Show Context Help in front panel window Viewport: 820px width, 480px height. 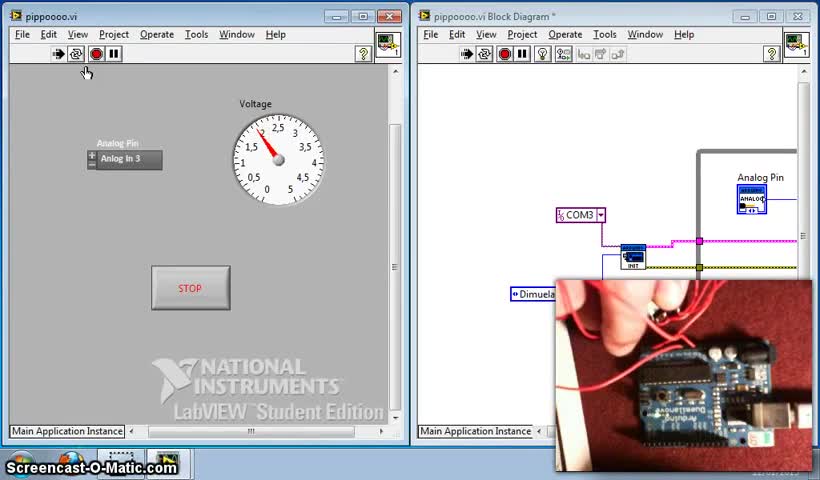click(363, 53)
